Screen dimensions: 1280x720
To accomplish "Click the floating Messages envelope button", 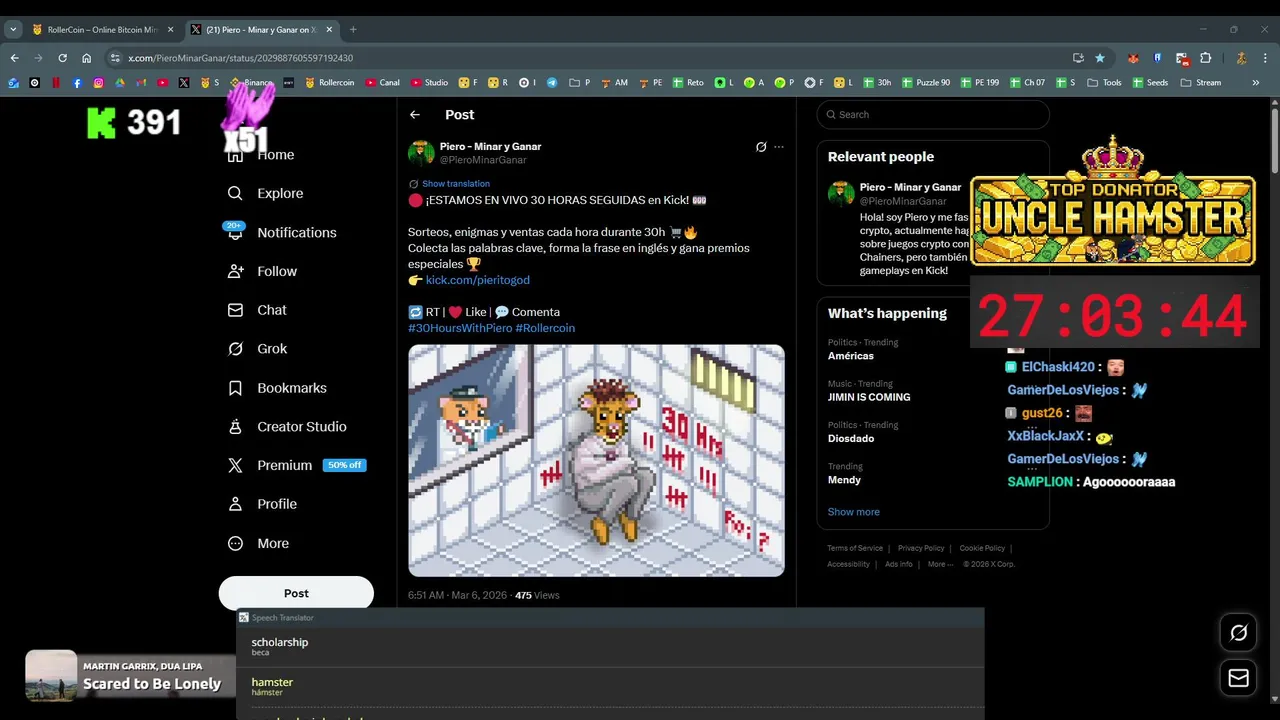I will pos(1238,678).
